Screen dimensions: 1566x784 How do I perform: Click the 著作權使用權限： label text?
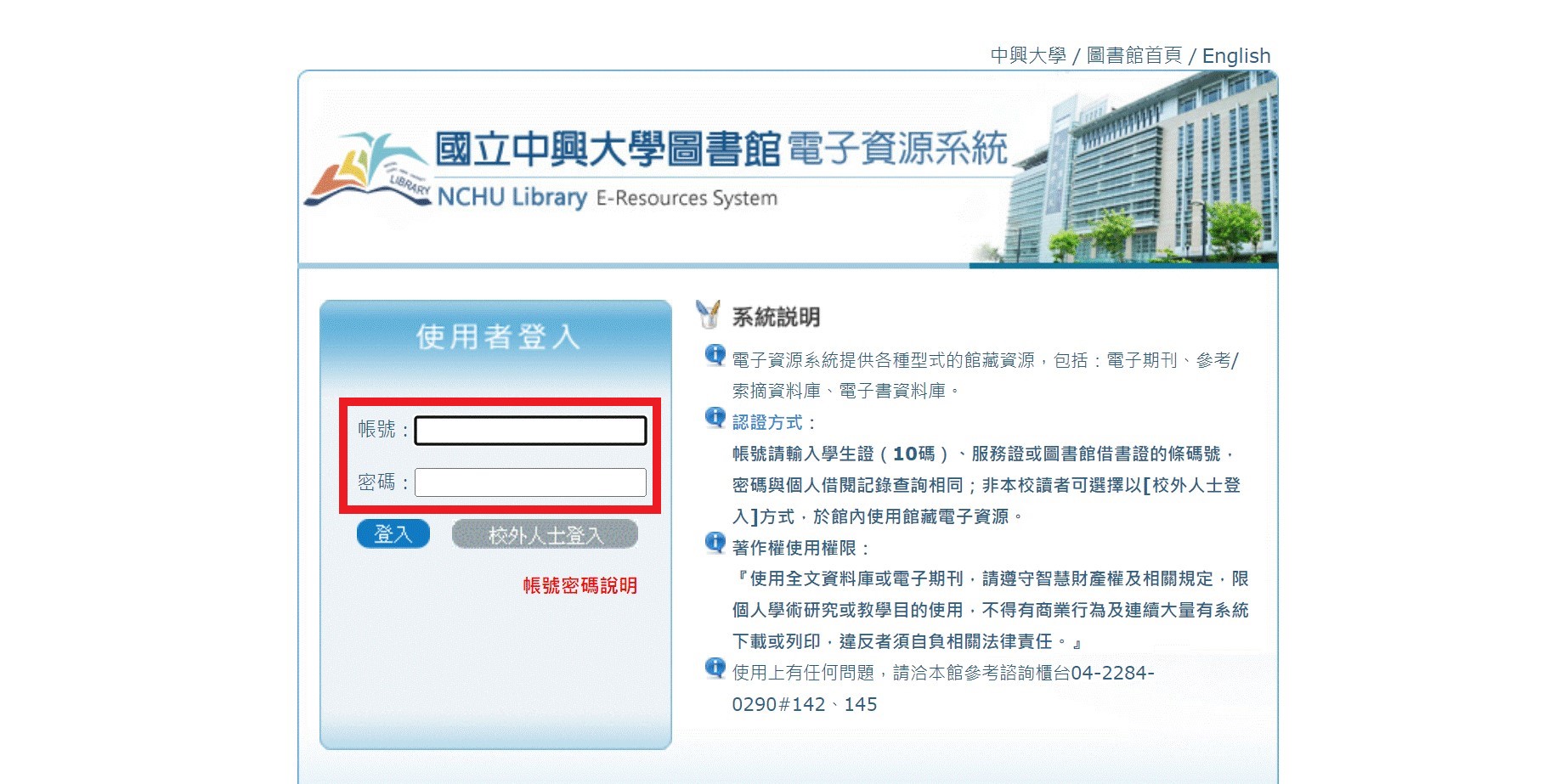(800, 548)
